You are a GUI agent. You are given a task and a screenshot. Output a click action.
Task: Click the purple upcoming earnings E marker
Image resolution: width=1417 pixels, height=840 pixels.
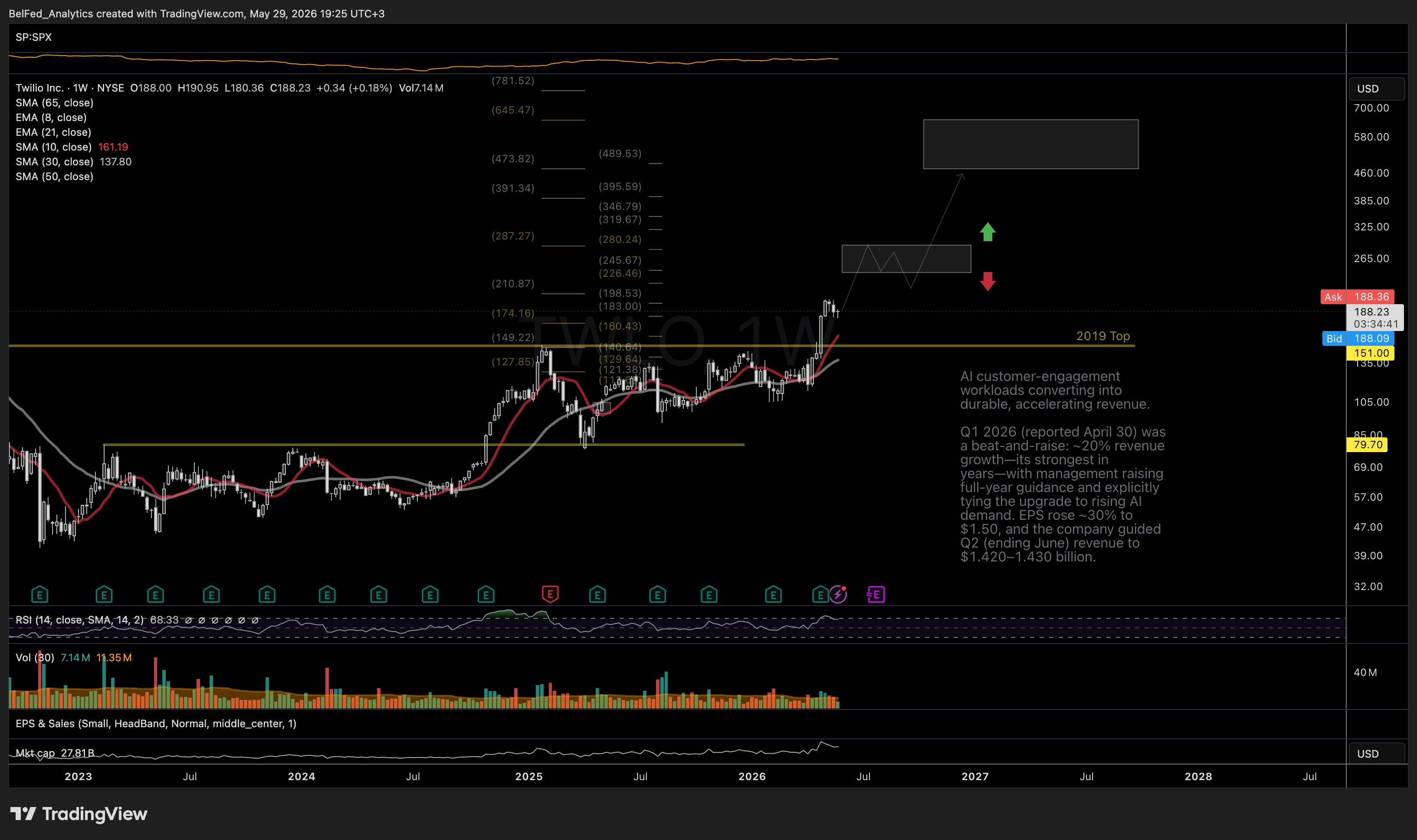876,594
